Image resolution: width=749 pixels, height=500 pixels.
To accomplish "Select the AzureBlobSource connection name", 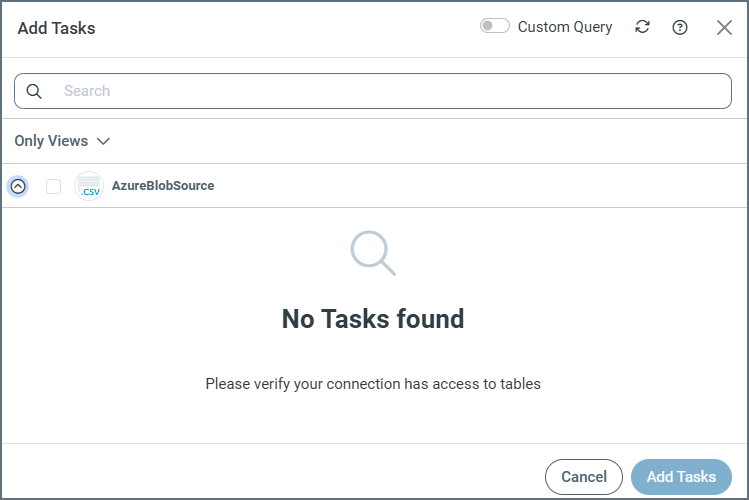I will tap(163, 186).
